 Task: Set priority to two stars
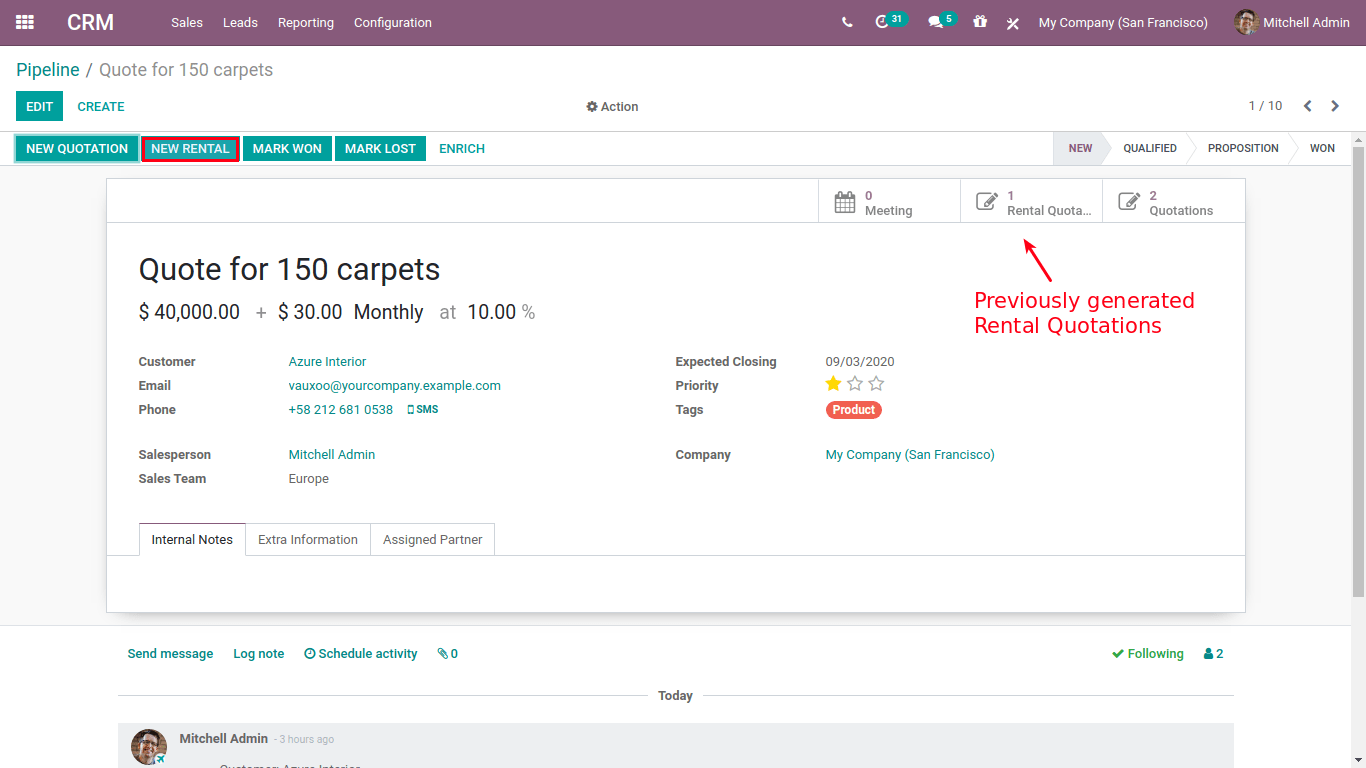pyautogui.click(x=855, y=384)
